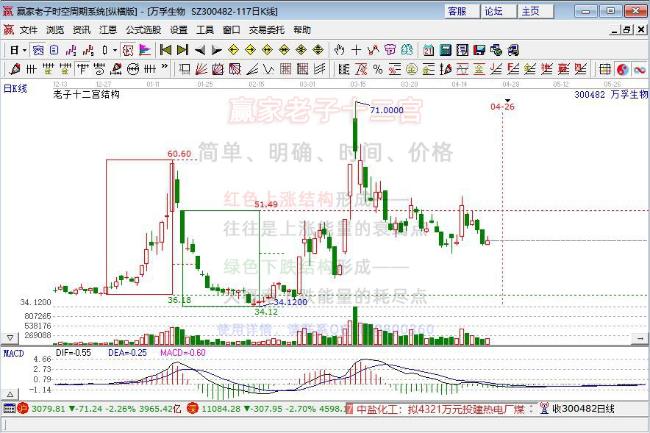Click the first yellow diamond left-arrow icon
Image resolution: width=650 pixels, height=433 pixels.
point(233,50)
